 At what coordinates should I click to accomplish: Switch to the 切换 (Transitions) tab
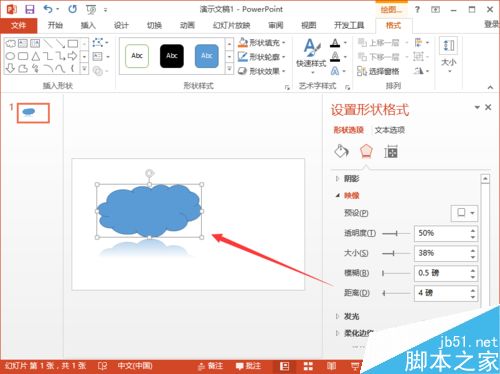click(x=154, y=25)
